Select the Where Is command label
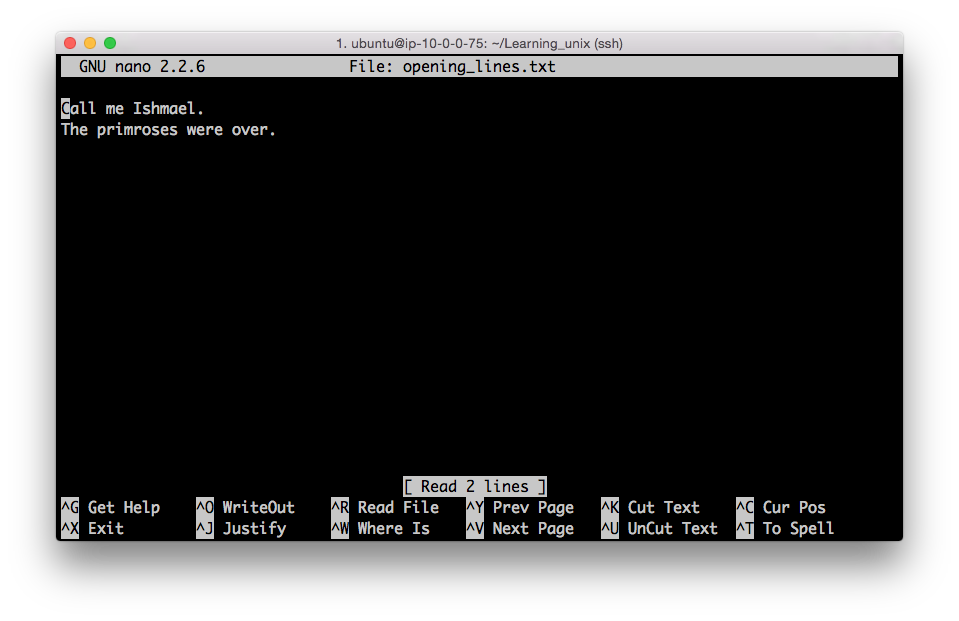Screen dimensions: 959x621 coord(394,529)
